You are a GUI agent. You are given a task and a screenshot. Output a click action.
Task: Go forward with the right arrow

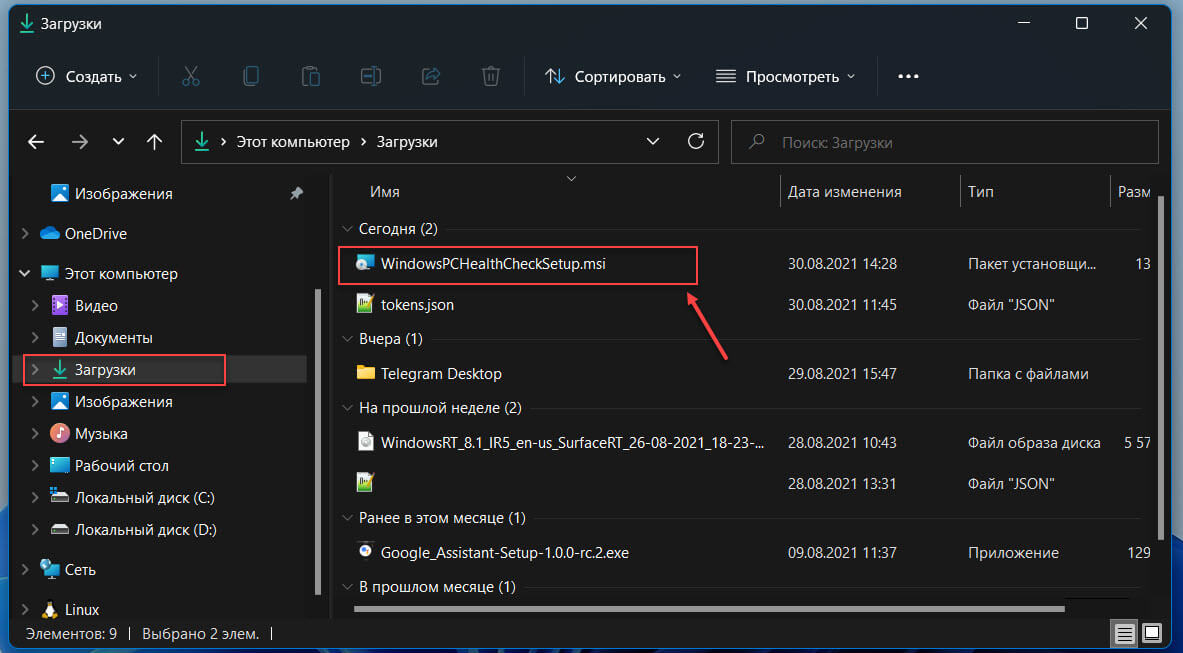click(x=79, y=142)
